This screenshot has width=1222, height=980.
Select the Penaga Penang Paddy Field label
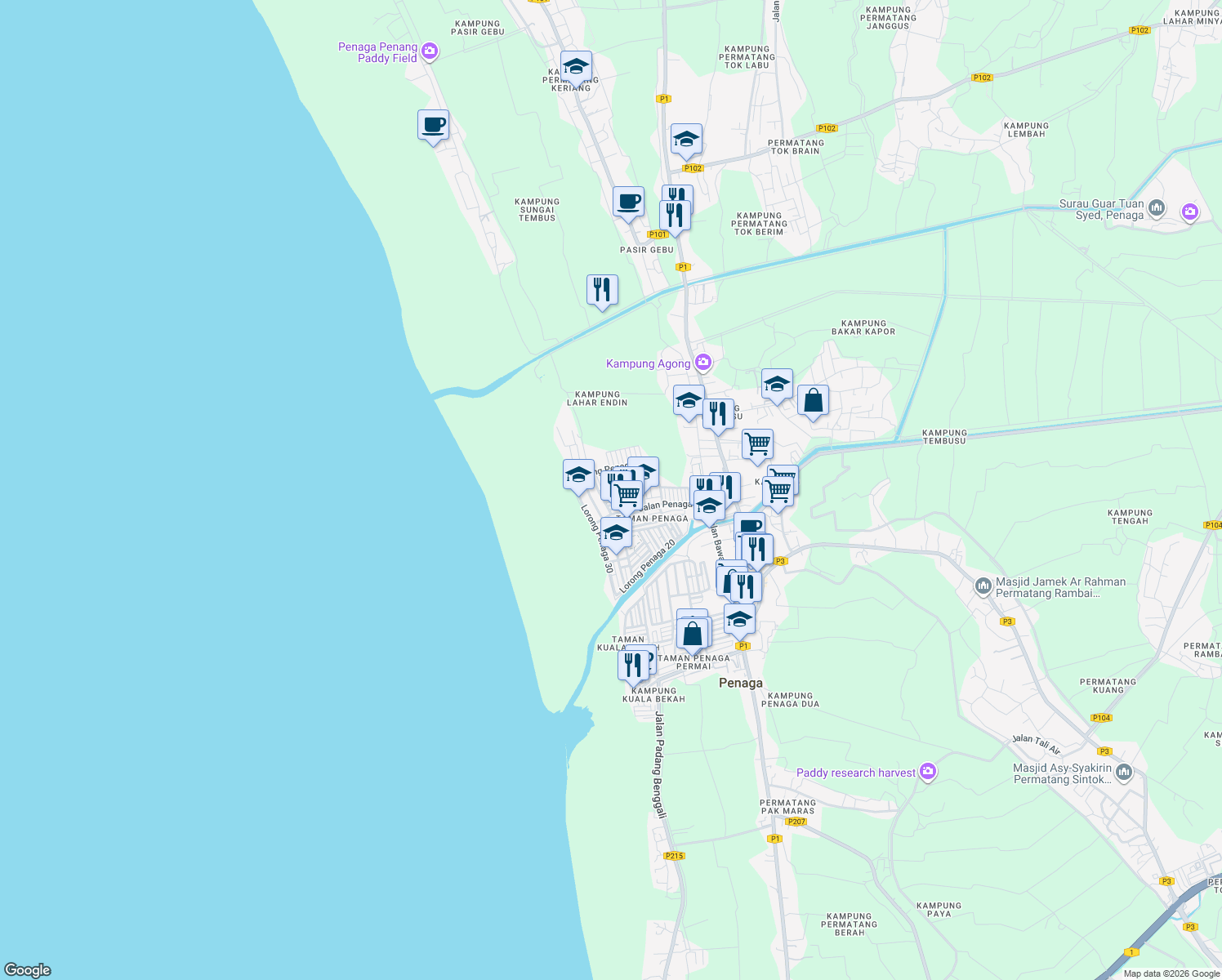coord(376,51)
